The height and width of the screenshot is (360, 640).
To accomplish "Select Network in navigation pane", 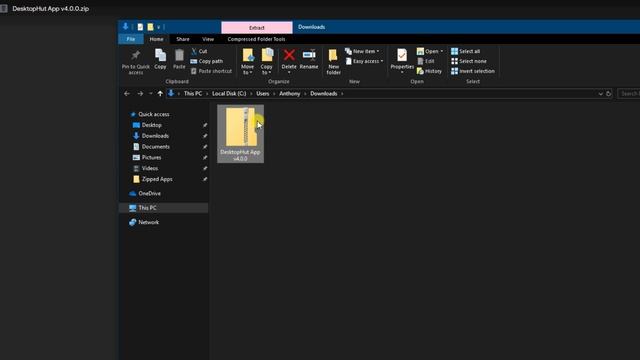I will pyautogui.click(x=148, y=222).
